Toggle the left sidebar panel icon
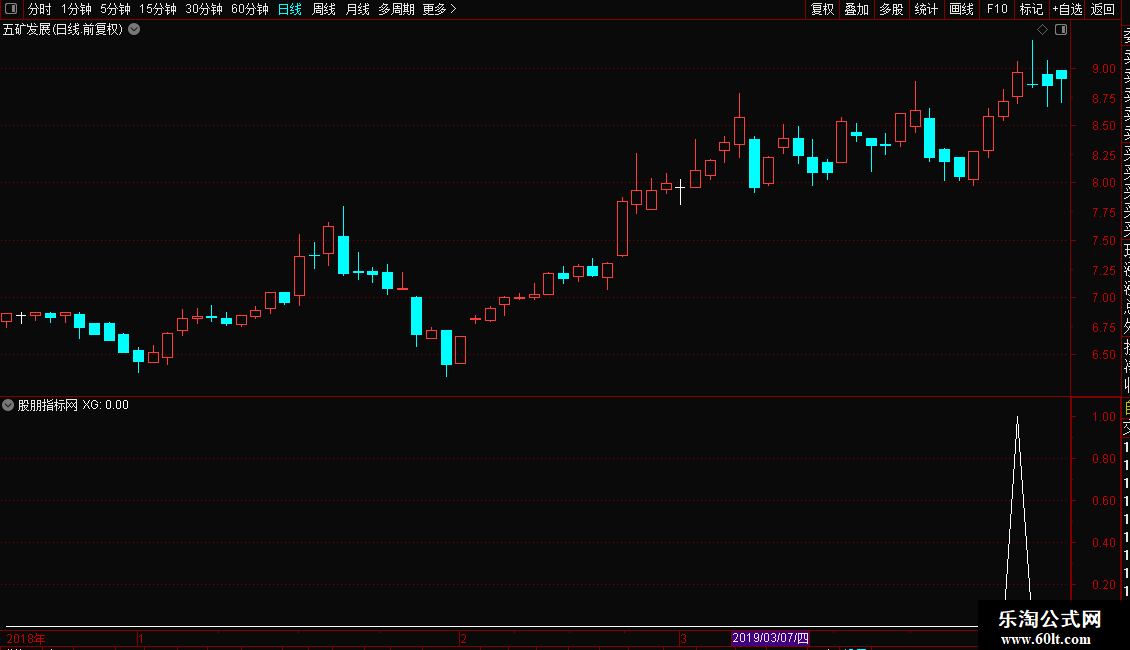 (11, 9)
